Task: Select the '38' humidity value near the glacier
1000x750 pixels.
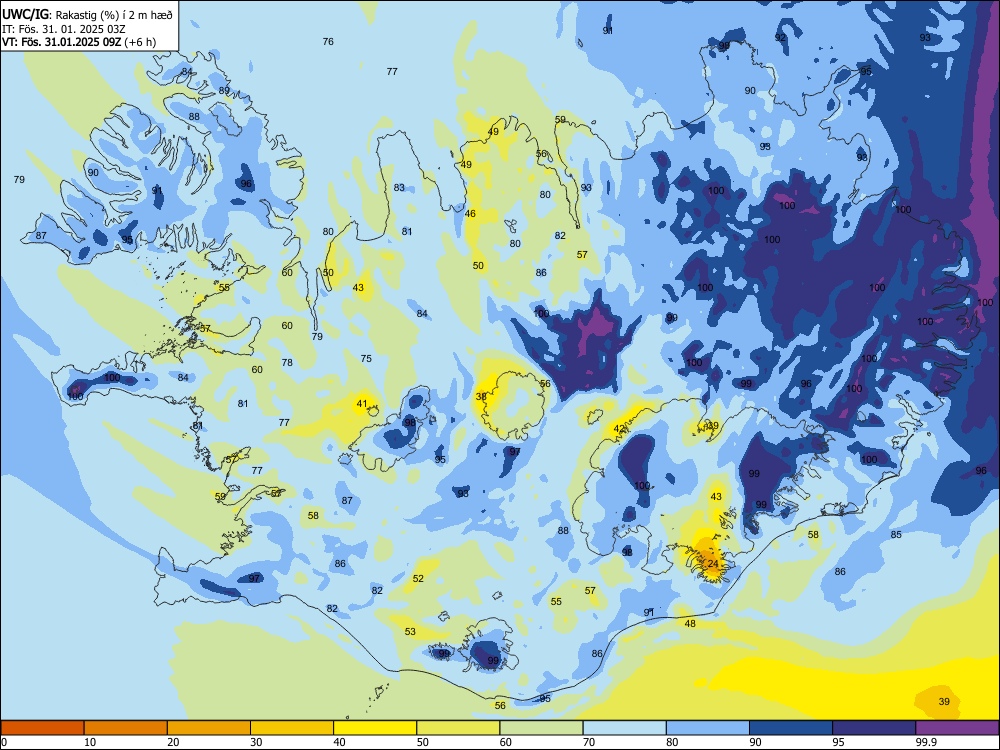Action: coord(481,397)
